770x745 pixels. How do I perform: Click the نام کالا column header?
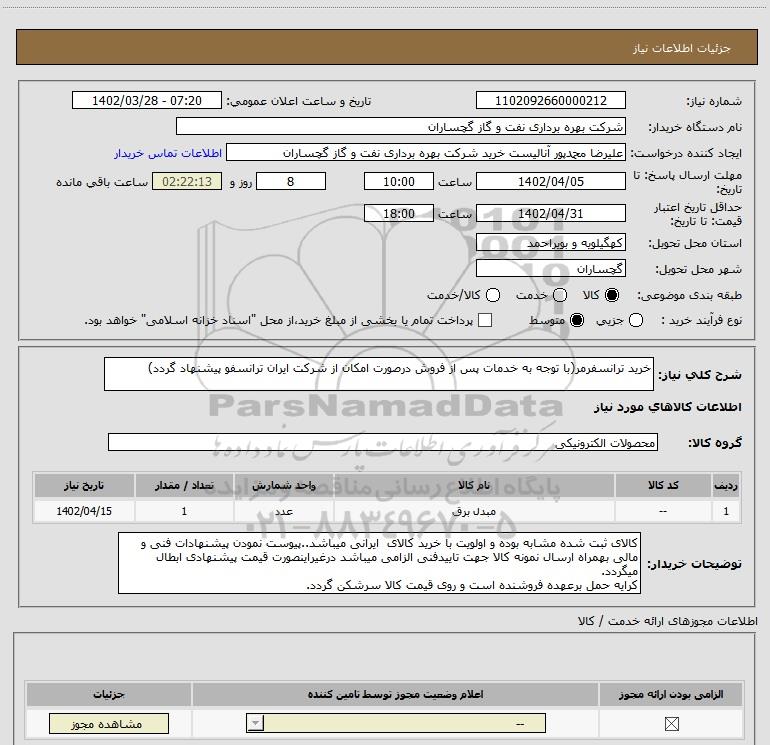click(474, 486)
